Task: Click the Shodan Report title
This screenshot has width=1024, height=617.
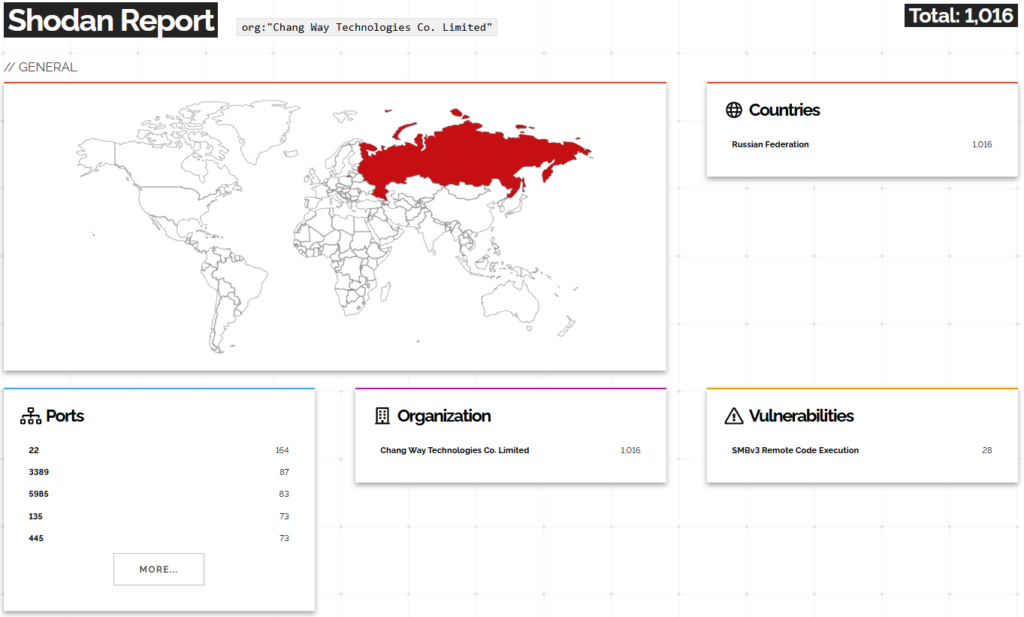Action: (111, 20)
